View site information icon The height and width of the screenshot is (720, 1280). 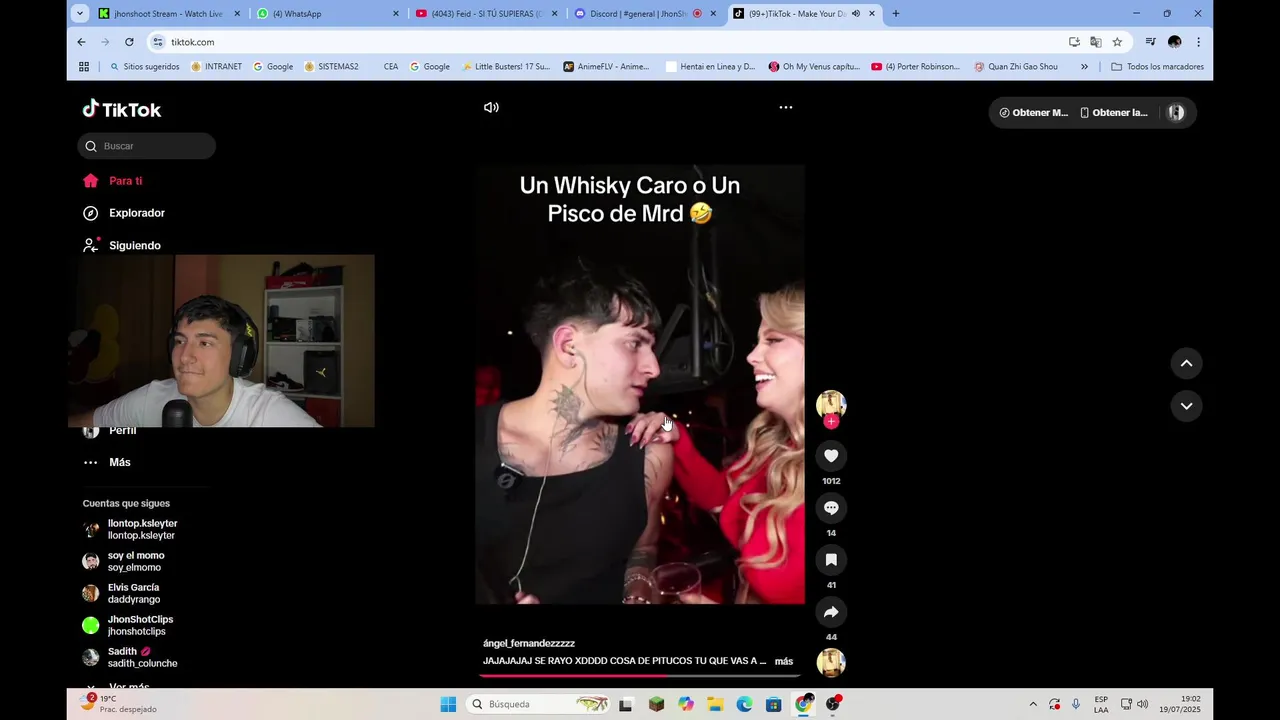[157, 42]
